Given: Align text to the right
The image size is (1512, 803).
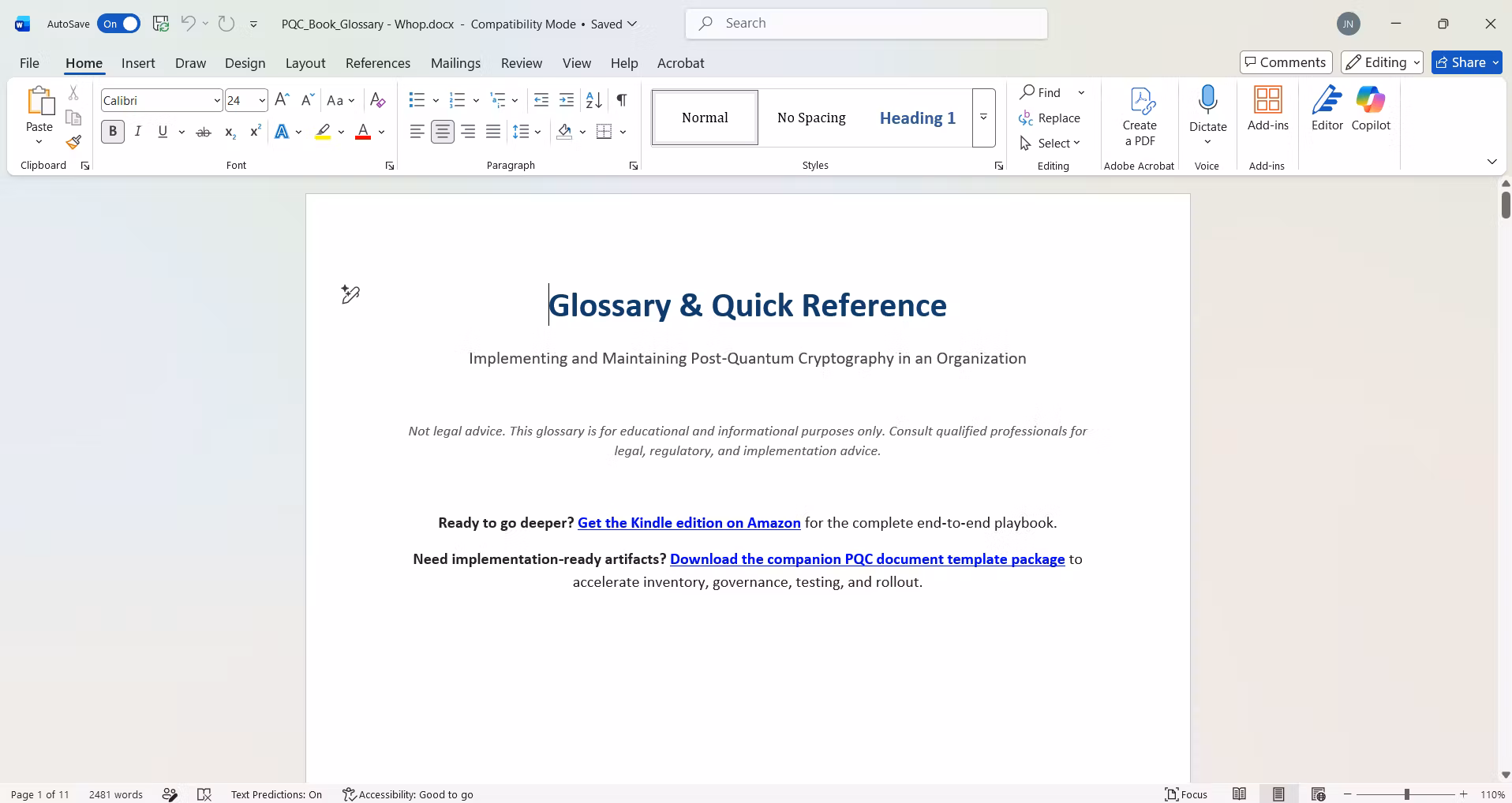Looking at the screenshot, I should tap(468, 132).
